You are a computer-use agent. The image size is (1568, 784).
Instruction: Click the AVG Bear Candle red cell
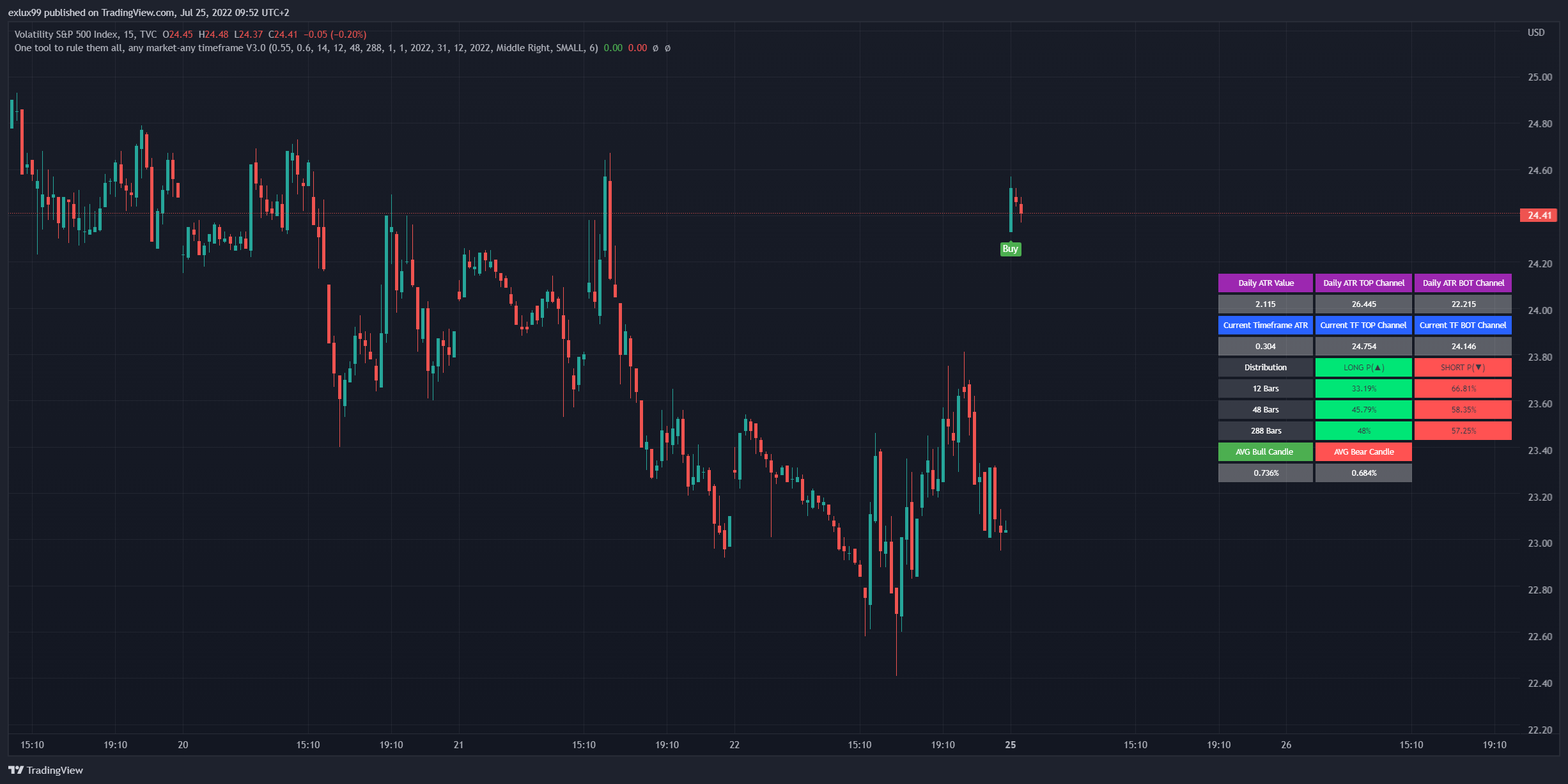point(1363,452)
